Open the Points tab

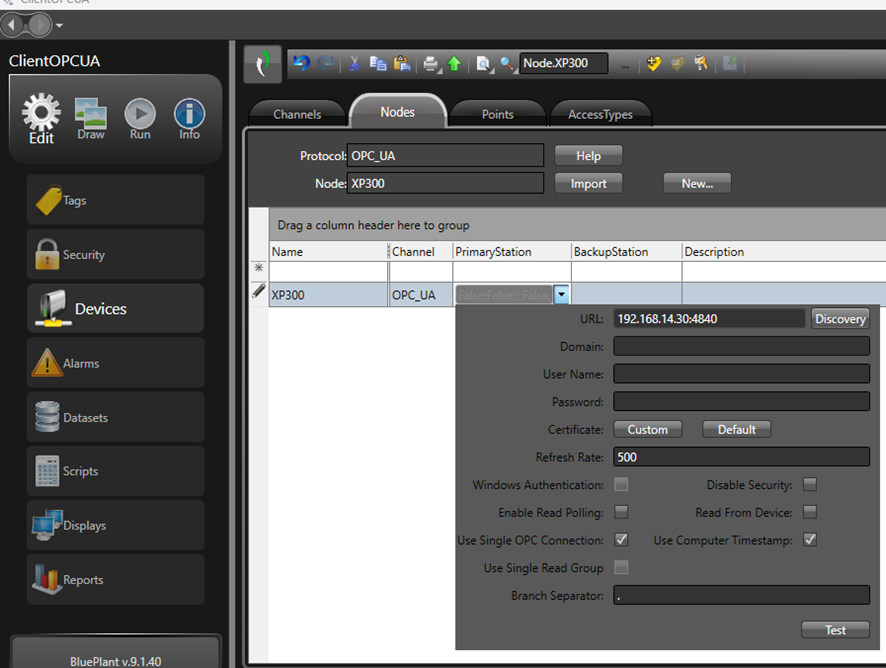coord(497,114)
